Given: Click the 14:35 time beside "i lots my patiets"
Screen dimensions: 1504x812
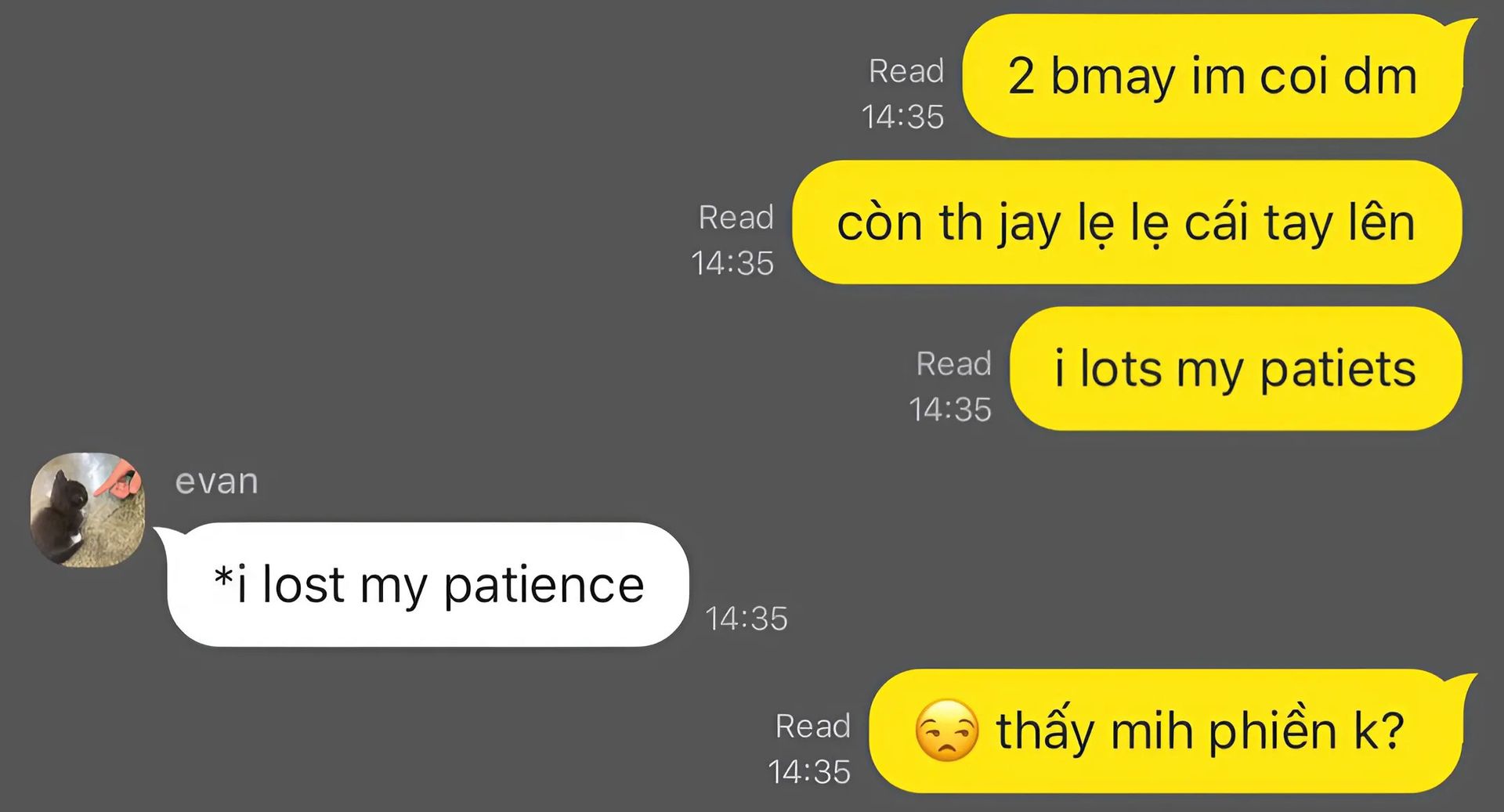Looking at the screenshot, I should [x=950, y=410].
